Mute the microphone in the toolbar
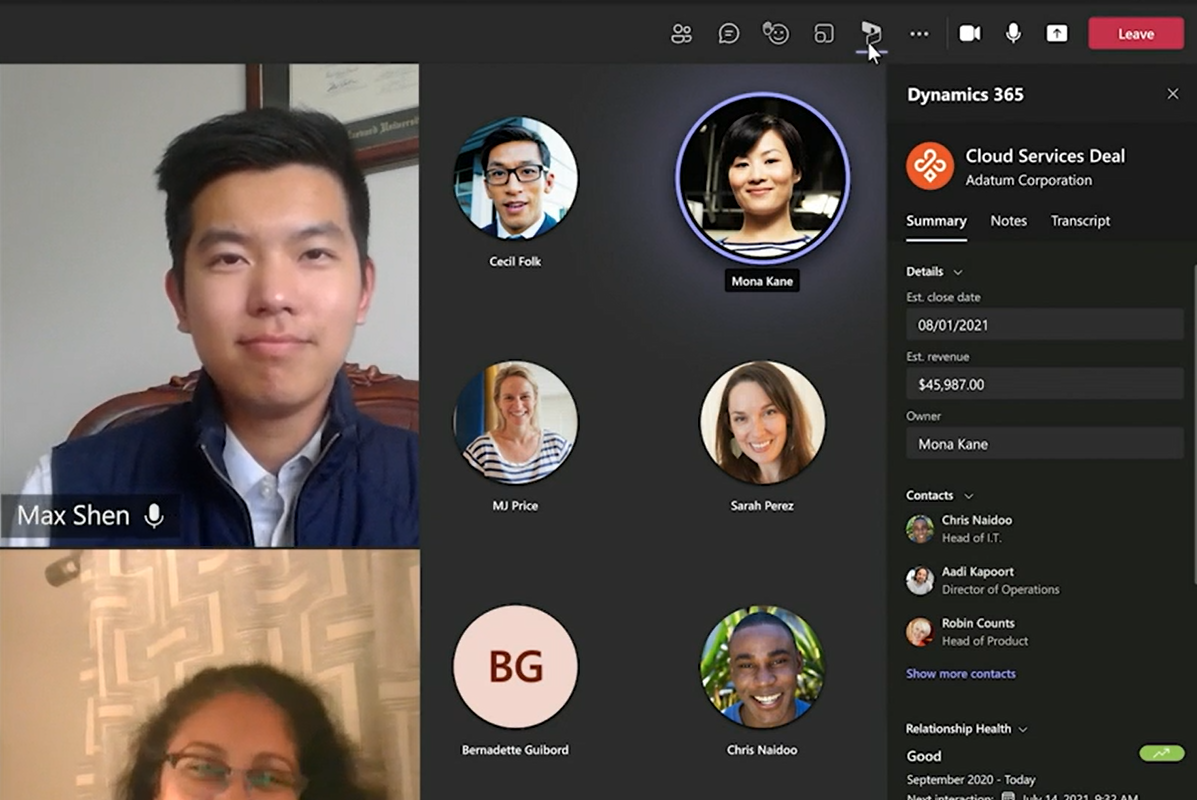The height and width of the screenshot is (800, 1197). (1013, 34)
